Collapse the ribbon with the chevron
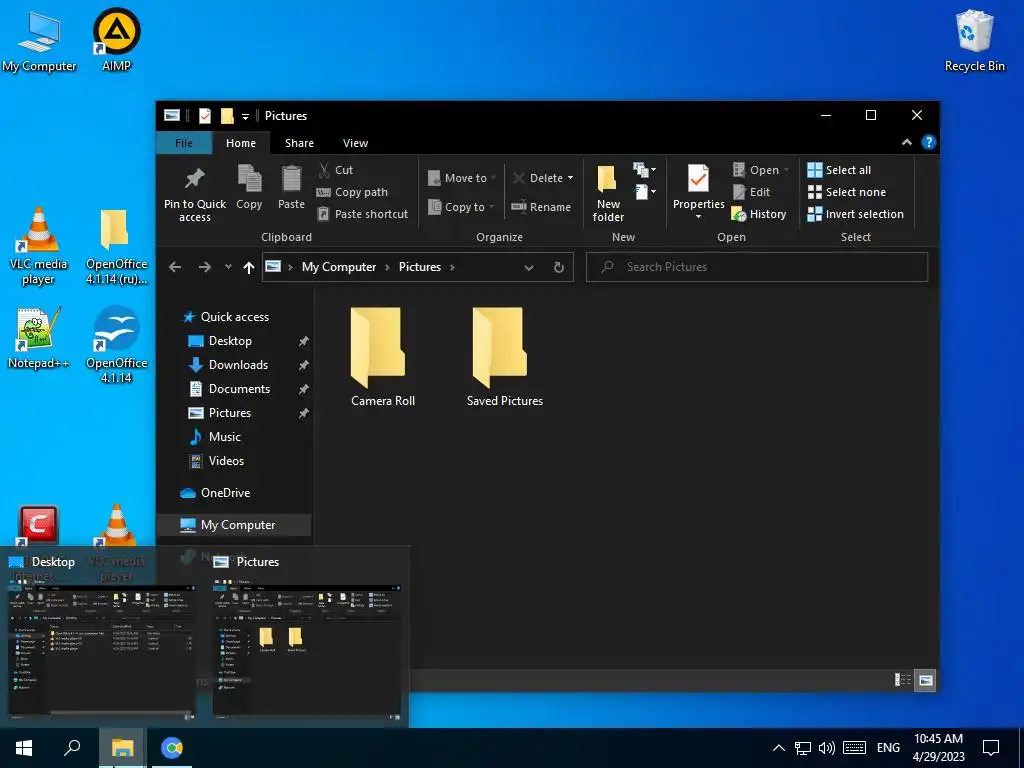The width and height of the screenshot is (1024, 768). click(906, 142)
